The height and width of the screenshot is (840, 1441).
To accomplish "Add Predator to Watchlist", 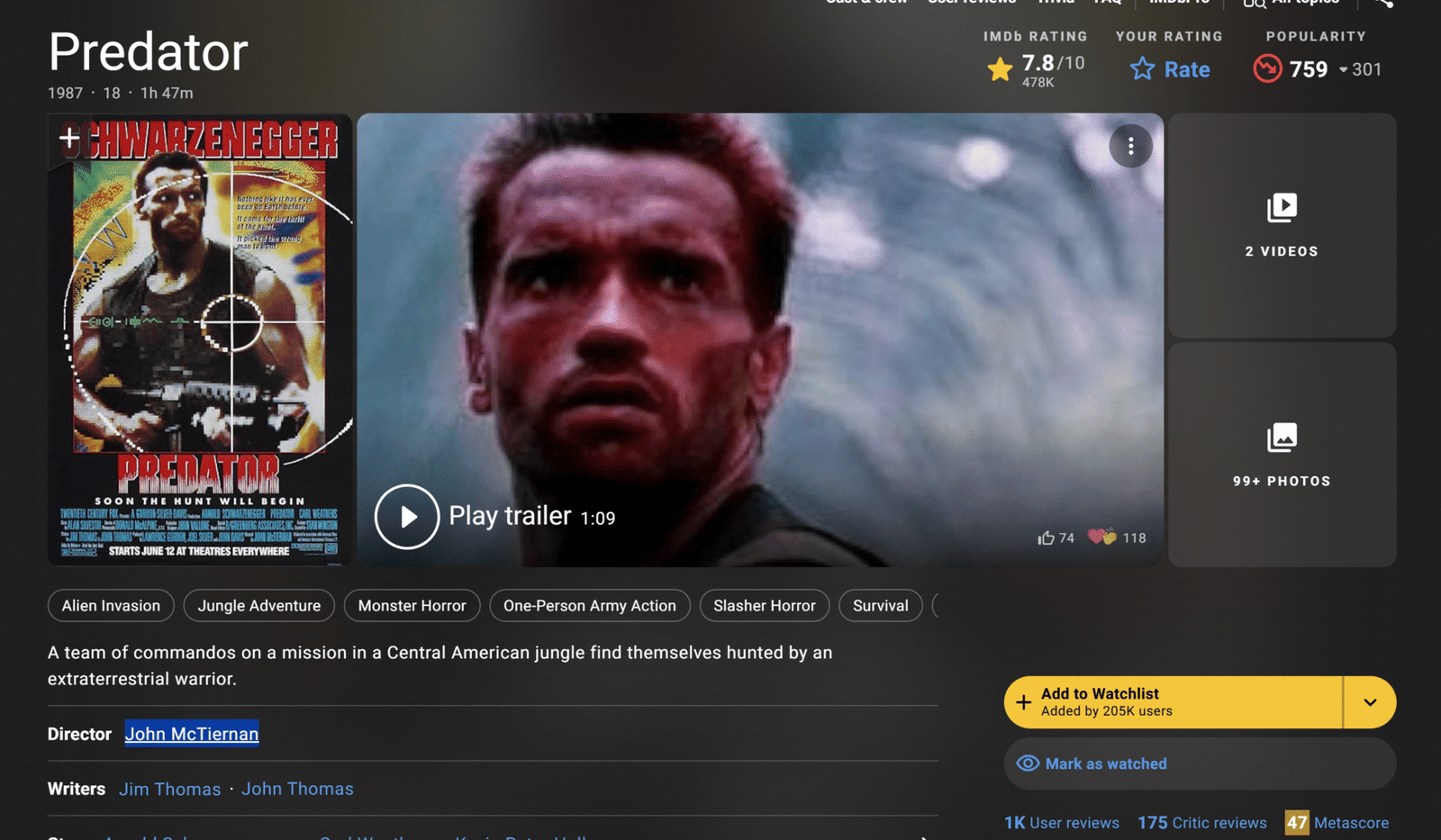I will click(1173, 702).
